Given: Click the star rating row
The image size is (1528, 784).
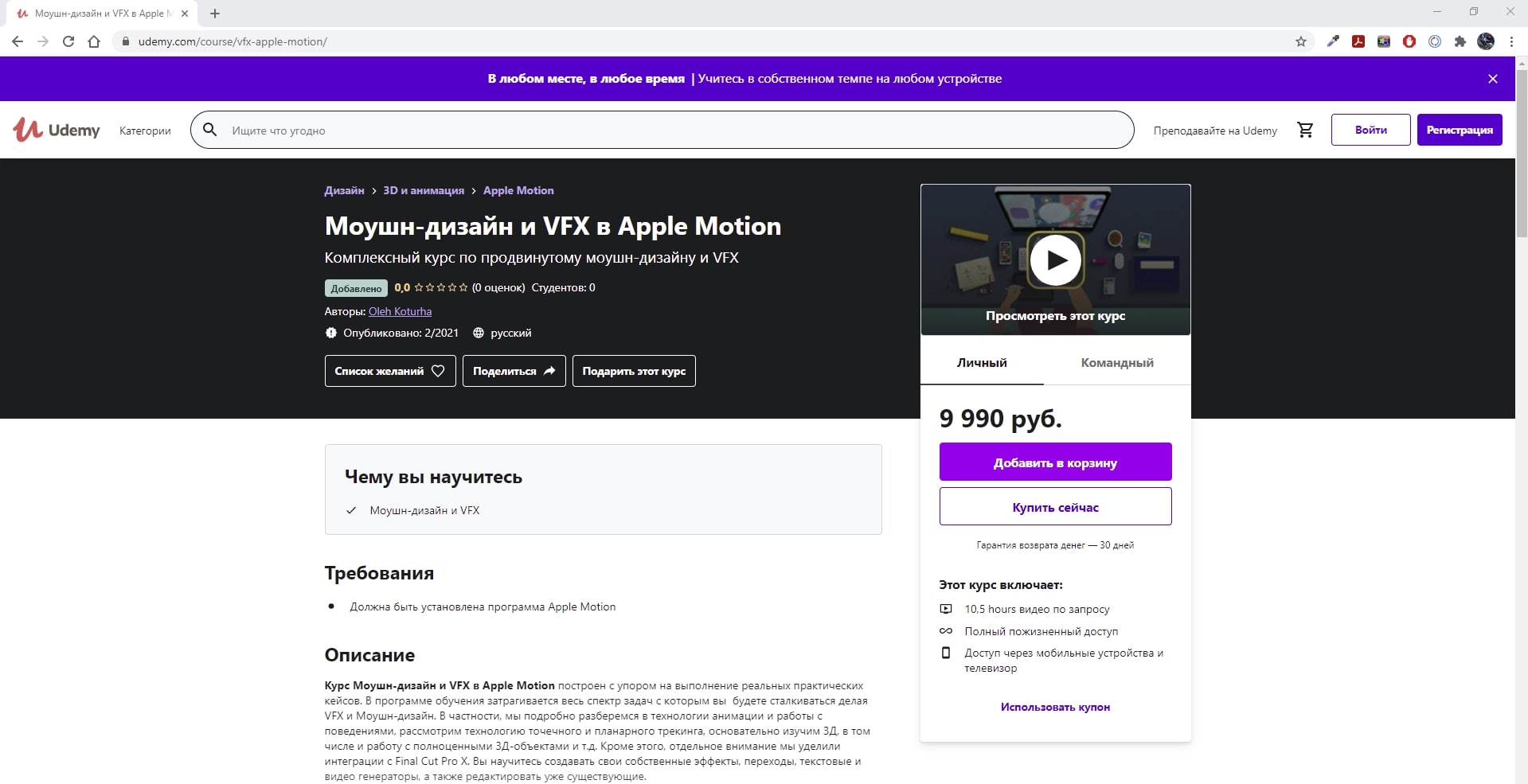Looking at the screenshot, I should click(x=441, y=287).
